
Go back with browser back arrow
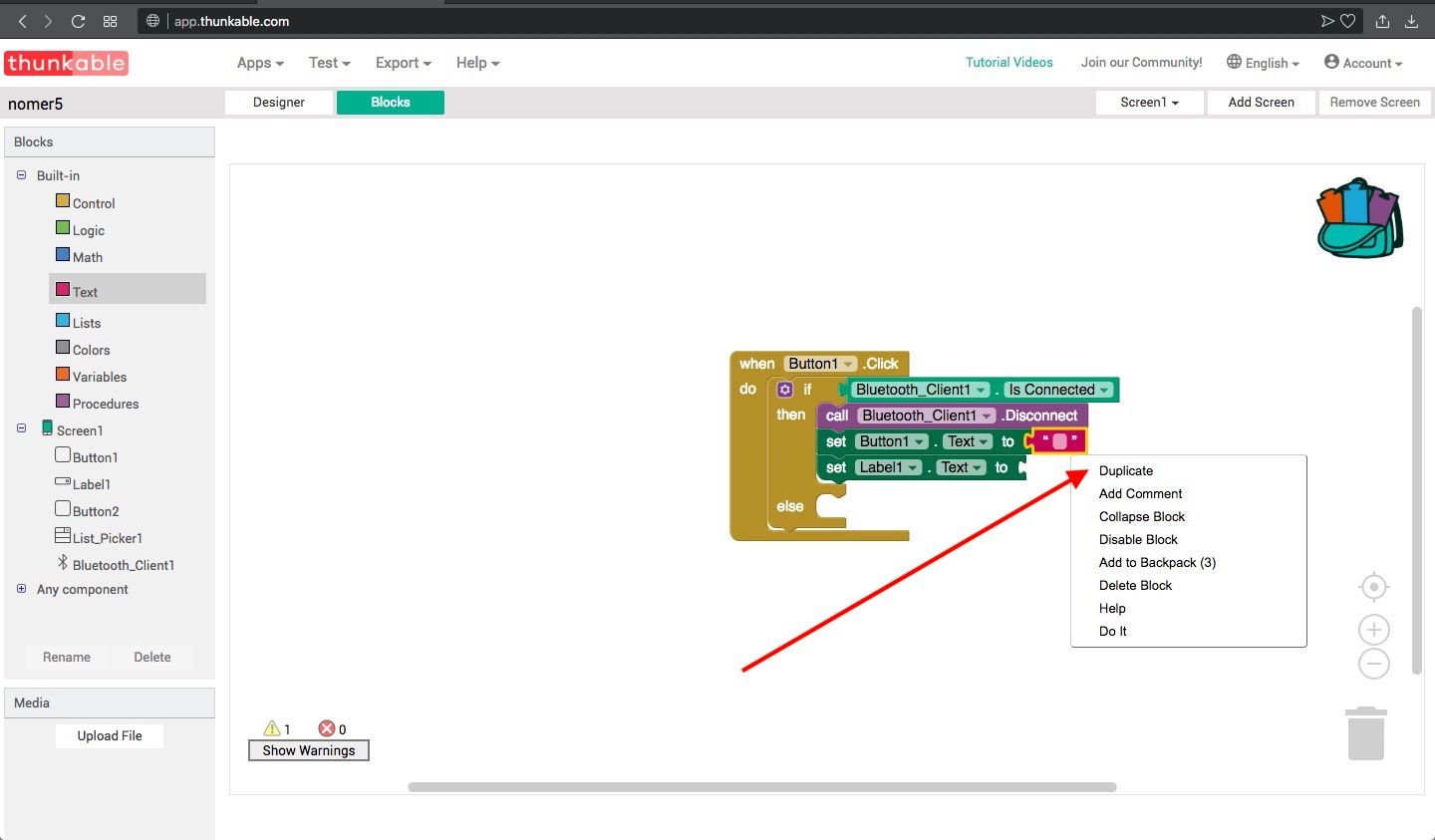23,21
